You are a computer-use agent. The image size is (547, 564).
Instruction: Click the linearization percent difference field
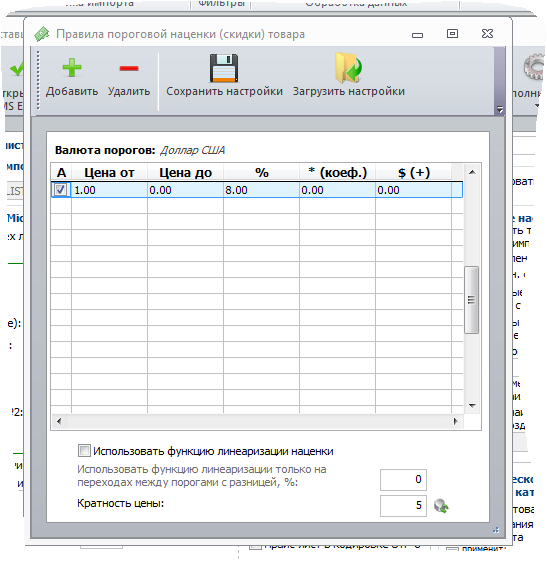pyautogui.click(x=403, y=479)
